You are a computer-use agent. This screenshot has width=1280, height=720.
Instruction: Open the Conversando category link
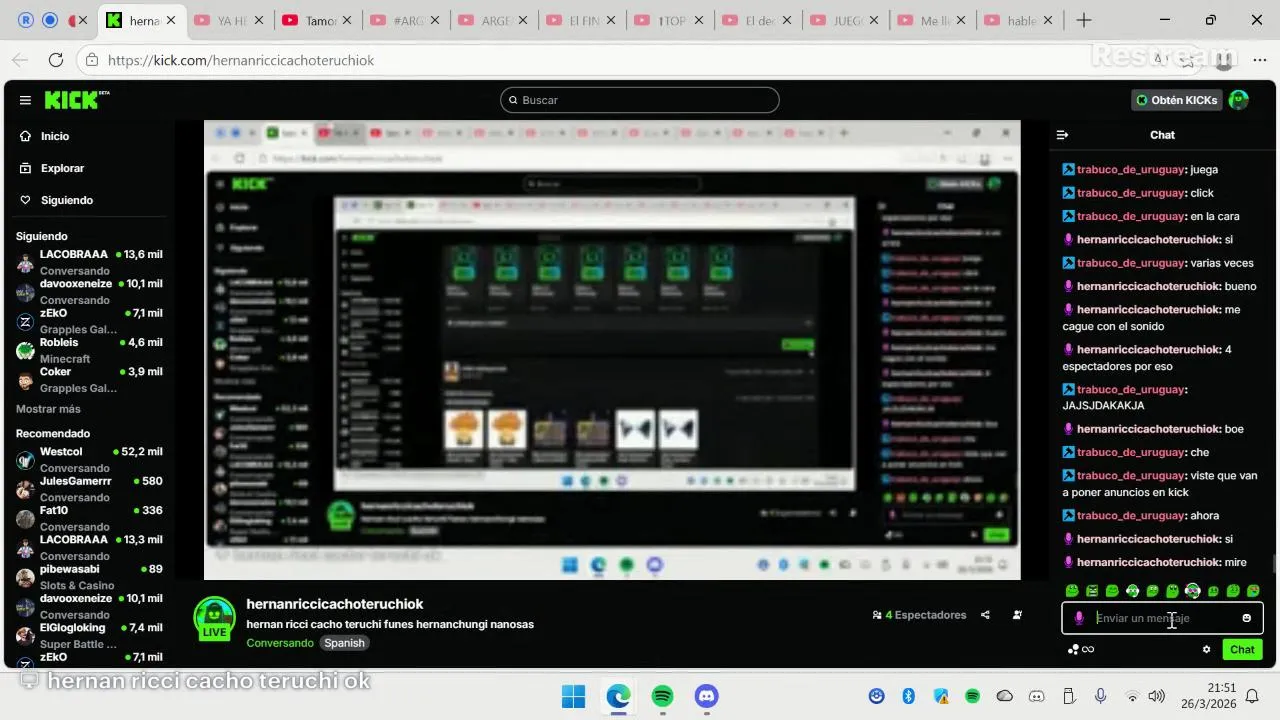coord(280,643)
